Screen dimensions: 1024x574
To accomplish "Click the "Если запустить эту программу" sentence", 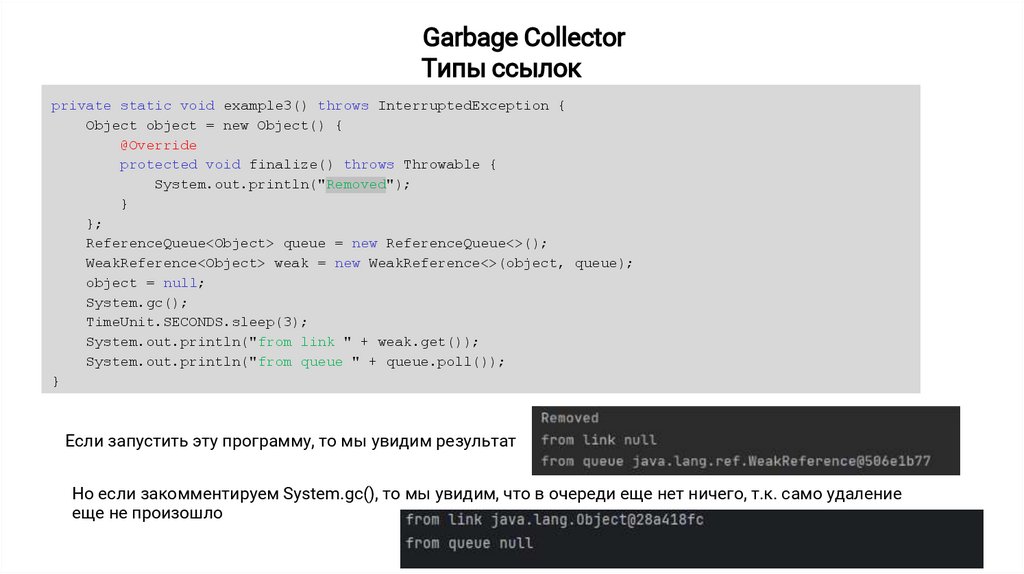I will click(290, 441).
